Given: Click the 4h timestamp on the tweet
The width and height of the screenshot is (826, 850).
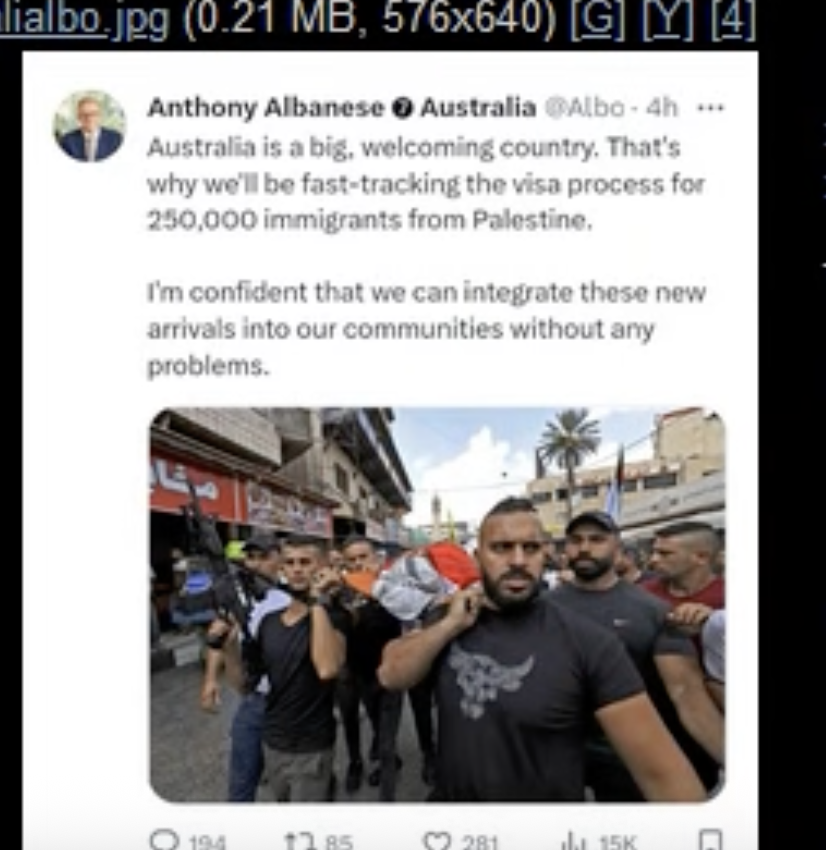Looking at the screenshot, I should (662, 108).
